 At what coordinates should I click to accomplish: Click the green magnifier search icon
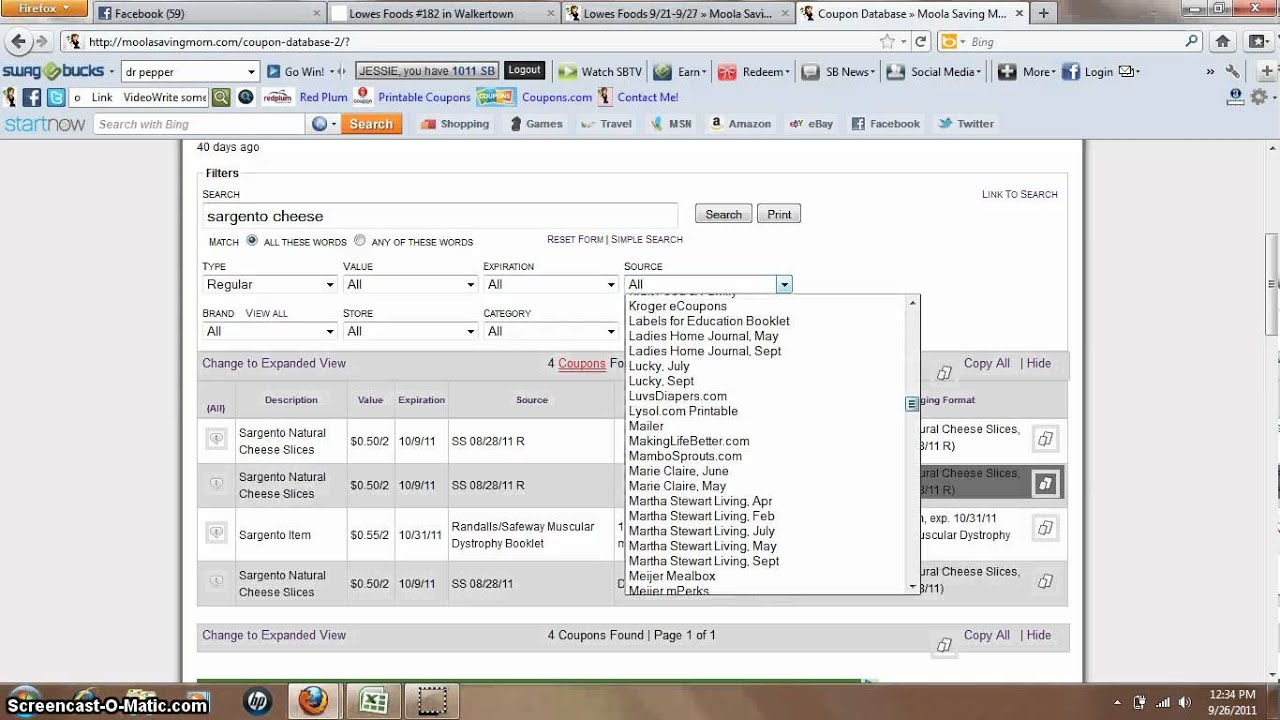pyautogui.click(x=221, y=97)
